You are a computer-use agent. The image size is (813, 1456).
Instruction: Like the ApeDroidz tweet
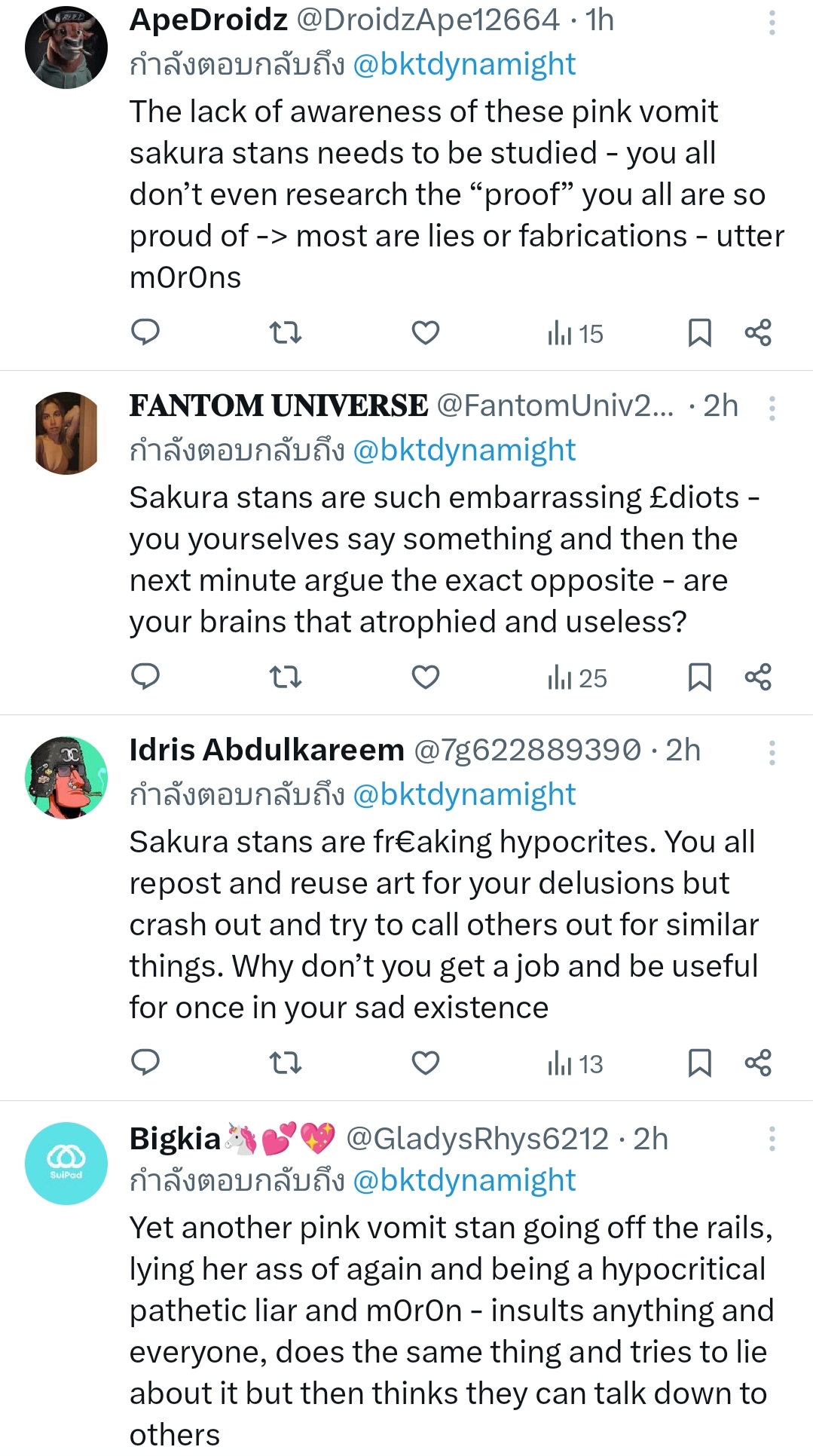tap(425, 332)
